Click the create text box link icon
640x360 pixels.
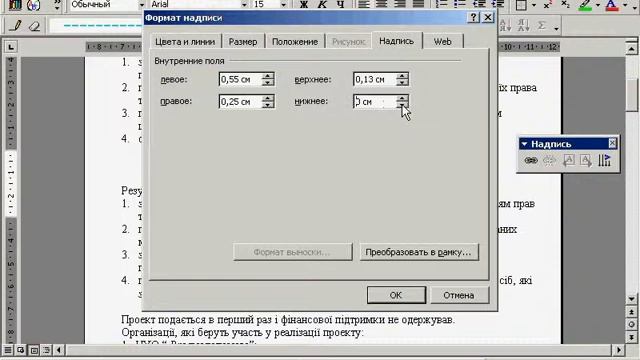tap(531, 160)
